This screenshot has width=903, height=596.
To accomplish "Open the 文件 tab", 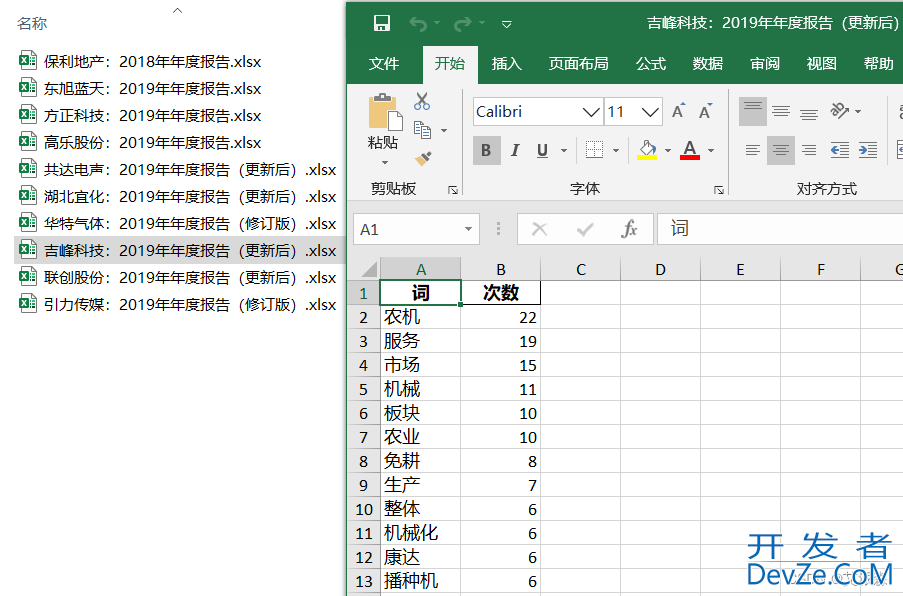I will pyautogui.click(x=384, y=63).
